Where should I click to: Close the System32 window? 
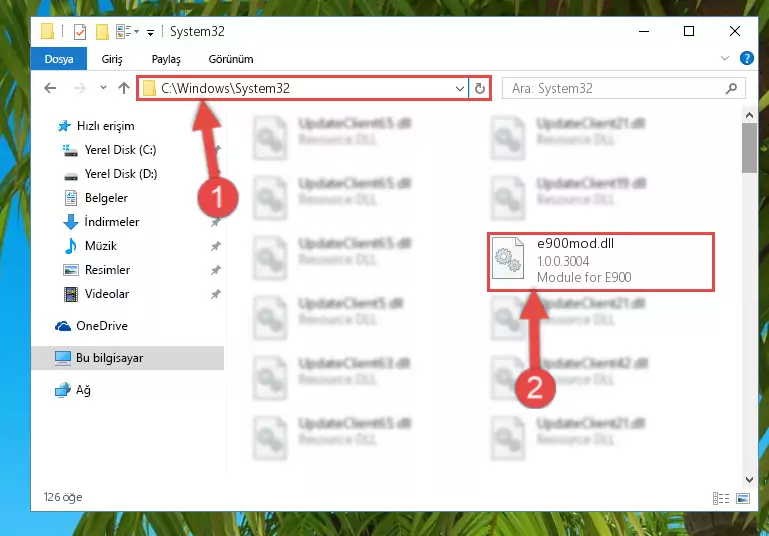point(735,31)
